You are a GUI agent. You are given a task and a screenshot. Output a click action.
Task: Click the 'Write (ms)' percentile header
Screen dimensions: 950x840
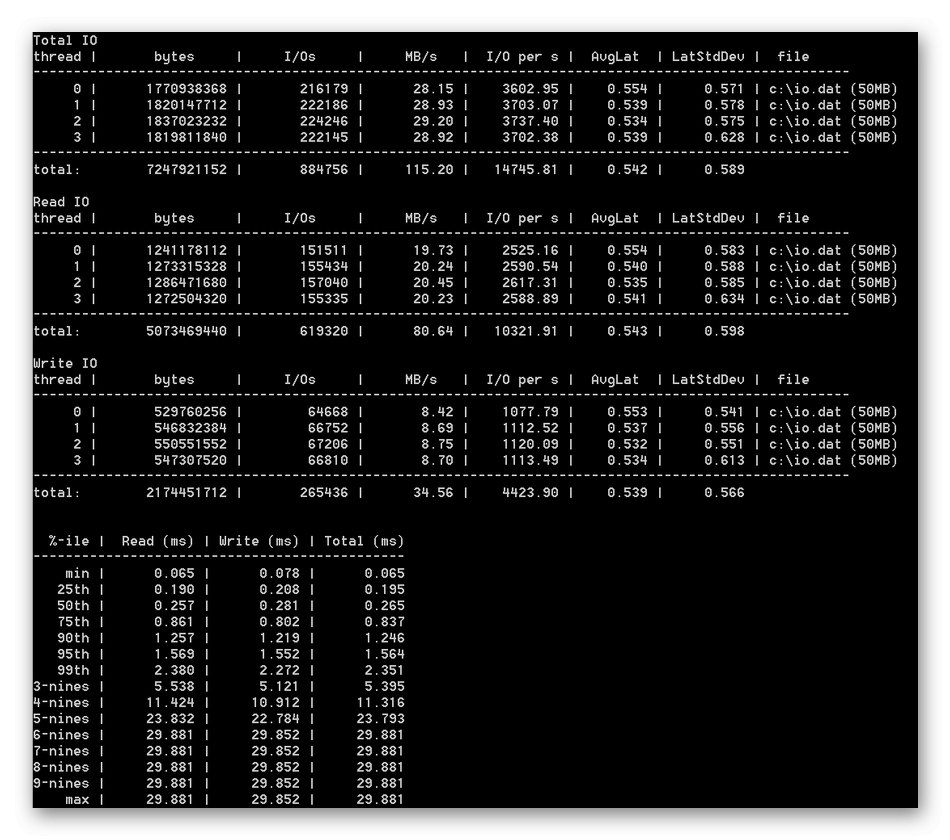point(259,541)
